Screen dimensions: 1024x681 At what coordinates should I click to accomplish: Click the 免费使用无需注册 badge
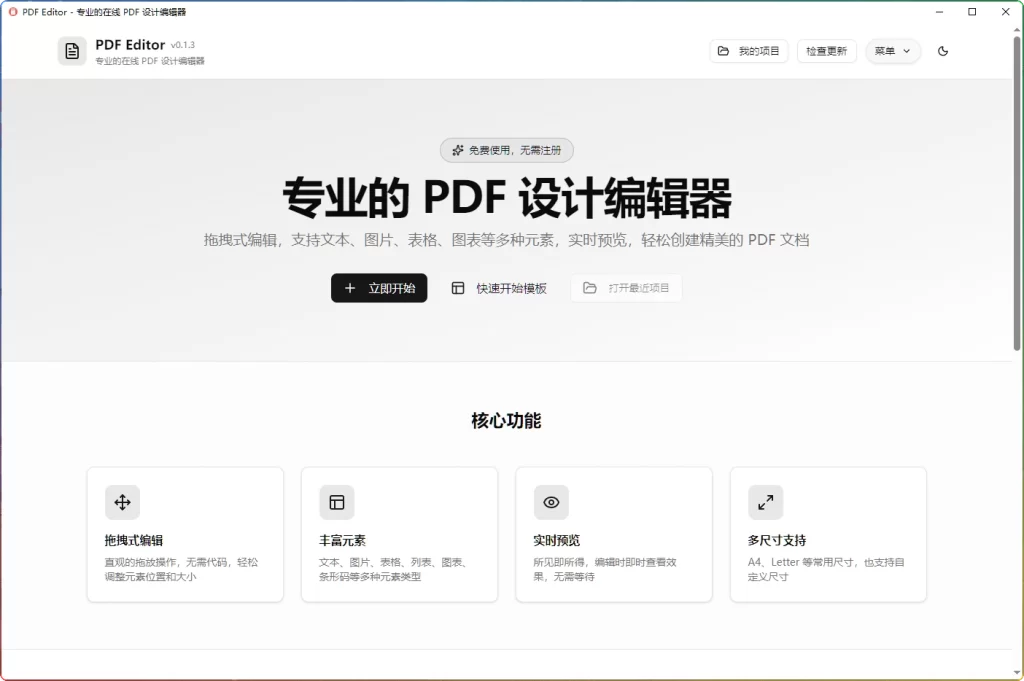[507, 149]
